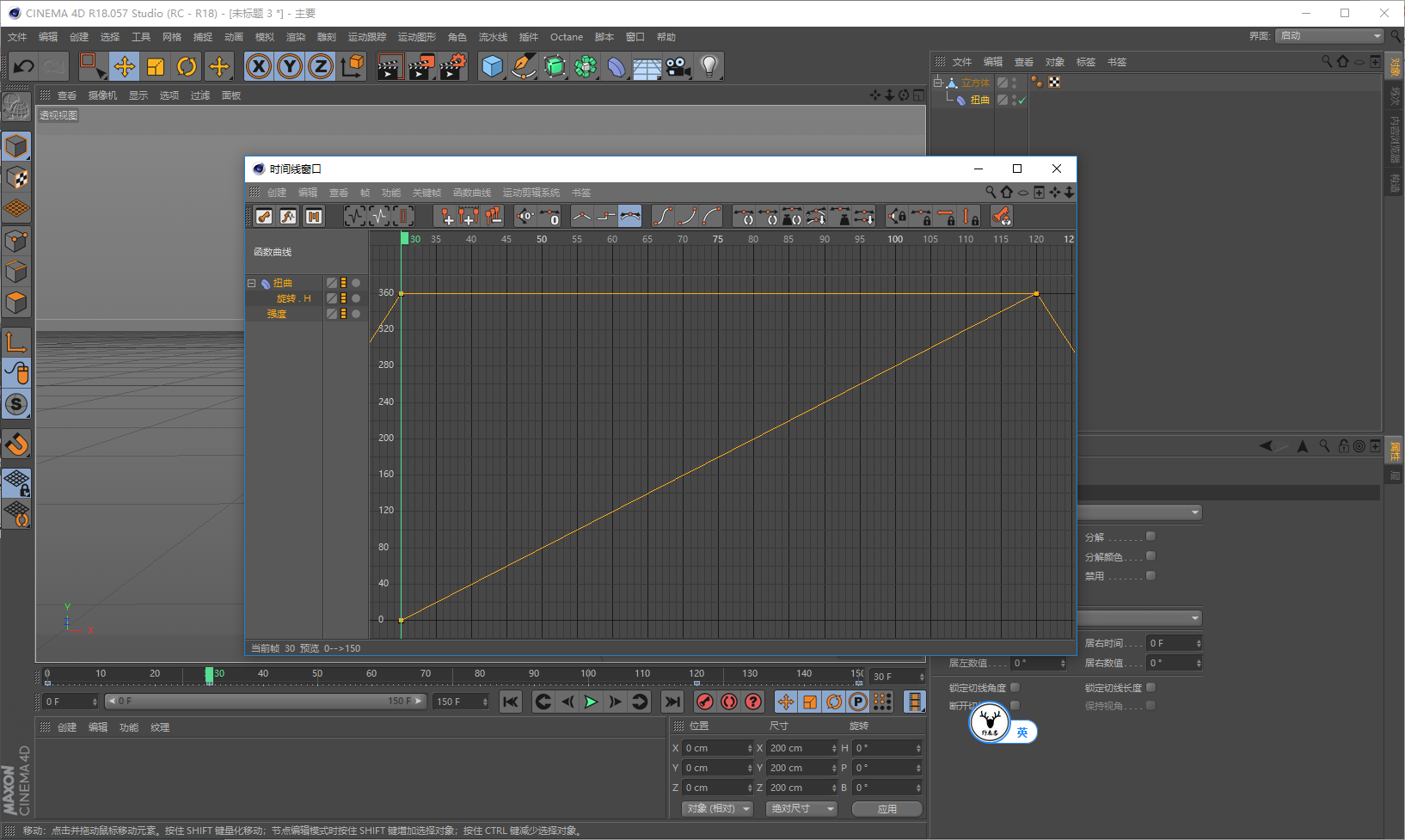1405x840 pixels.
Task: Switch timeline to Dope Sheet key mode
Action: point(264,217)
